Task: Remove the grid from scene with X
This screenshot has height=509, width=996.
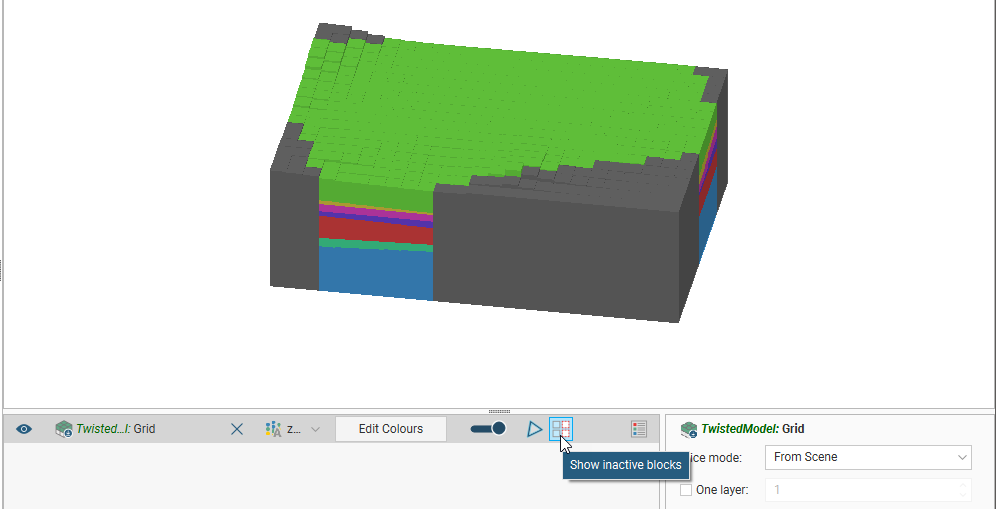Action: point(237,429)
